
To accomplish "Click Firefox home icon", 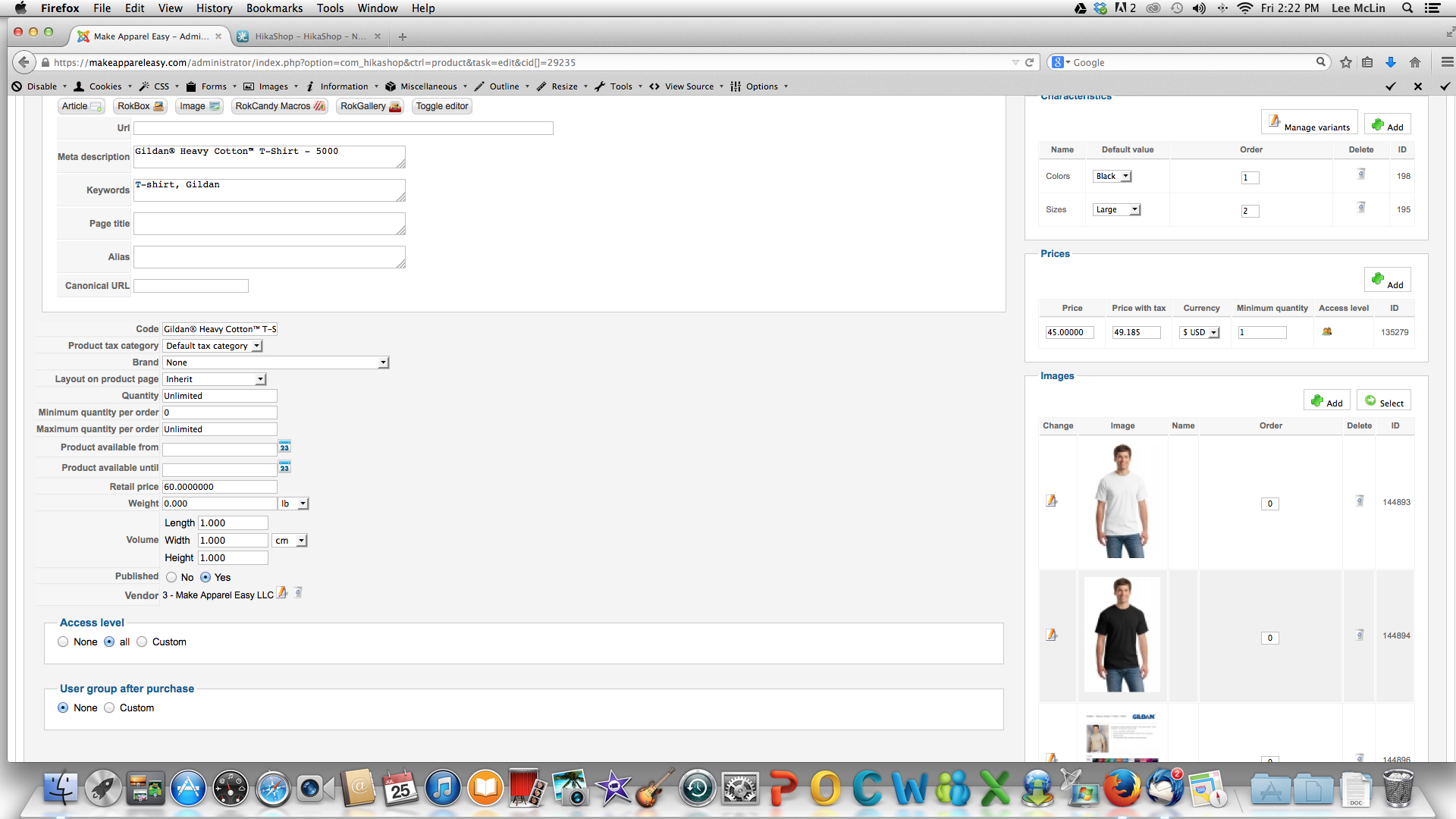I will (x=1415, y=63).
